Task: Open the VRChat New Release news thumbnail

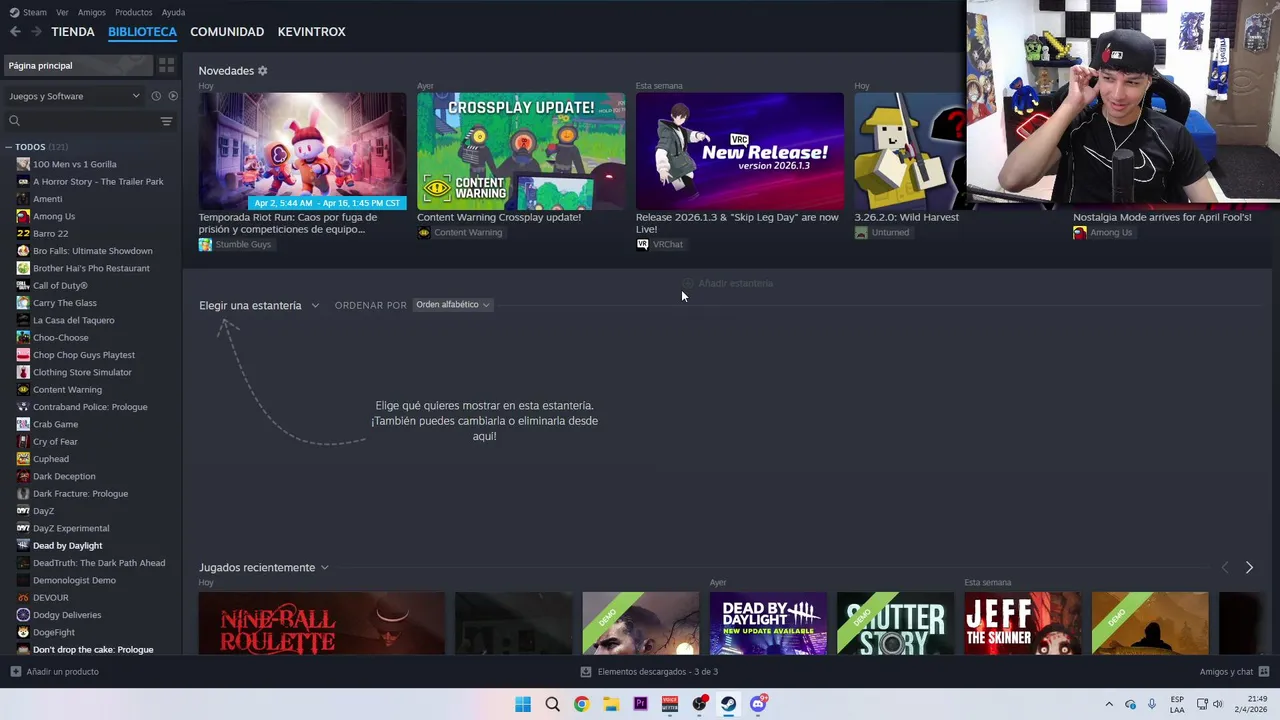Action: [739, 151]
